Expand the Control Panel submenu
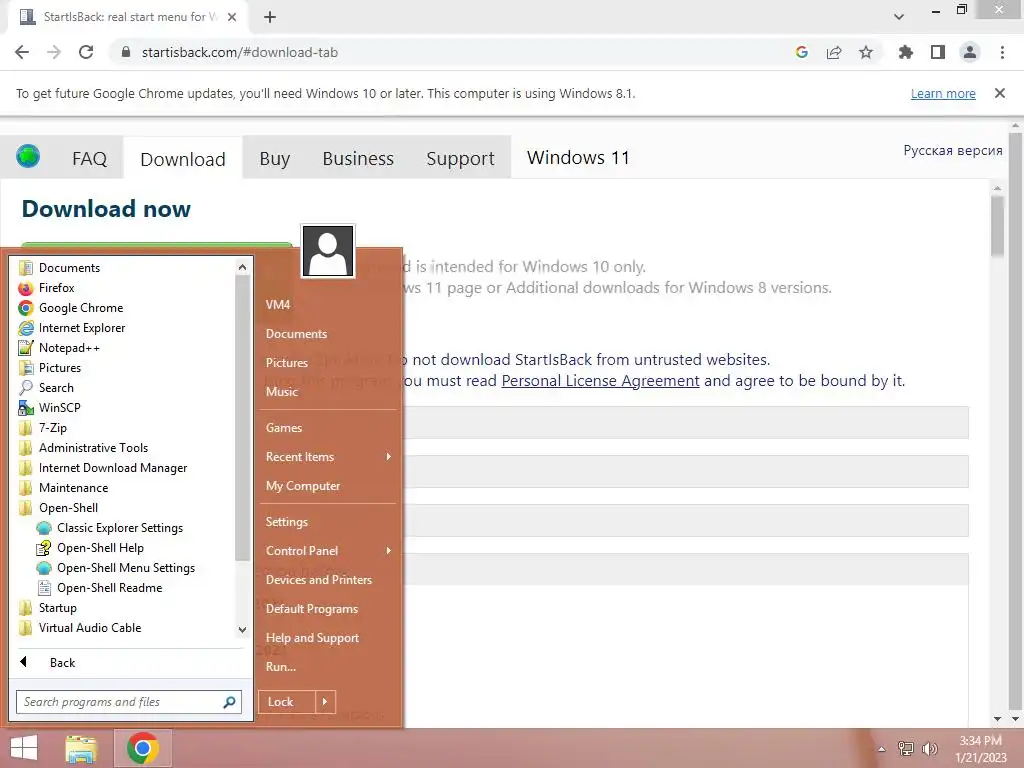 tap(328, 551)
